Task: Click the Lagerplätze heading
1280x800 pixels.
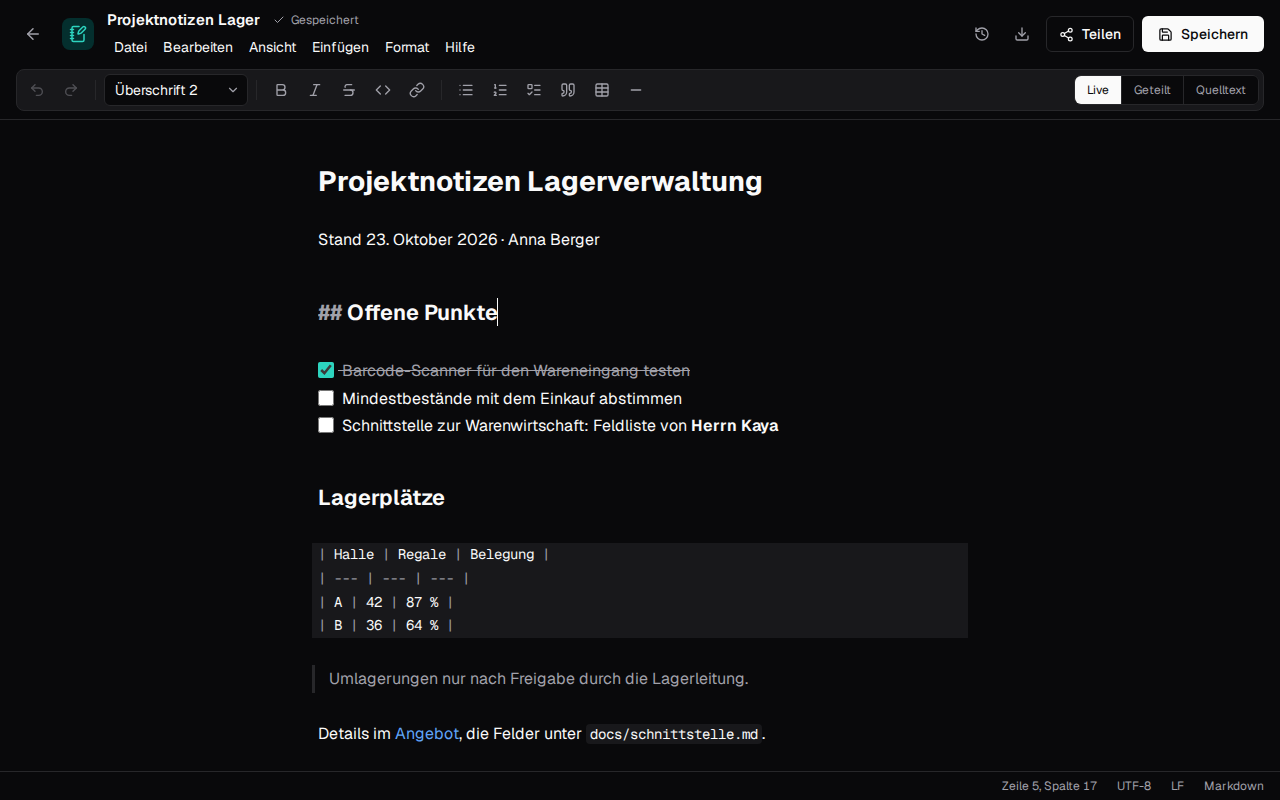Action: [381, 497]
